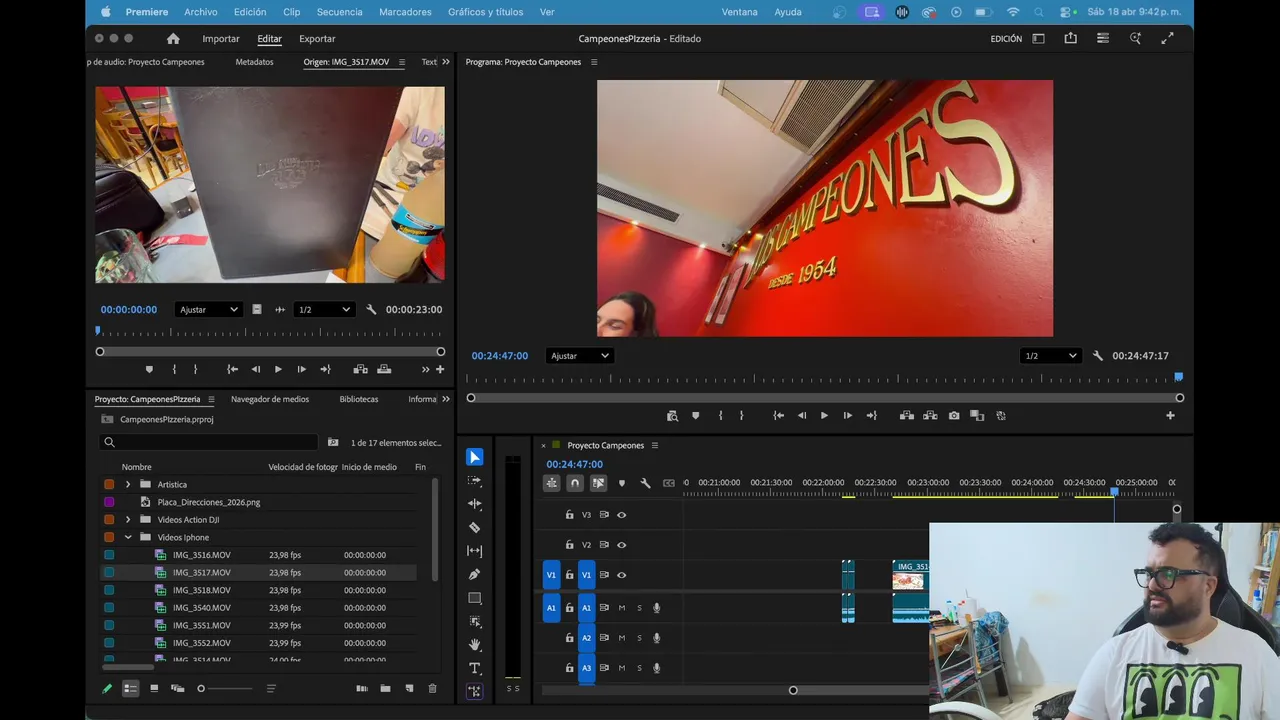Hide the V2 track output
Image resolution: width=1280 pixels, height=720 pixels.
[x=621, y=545]
